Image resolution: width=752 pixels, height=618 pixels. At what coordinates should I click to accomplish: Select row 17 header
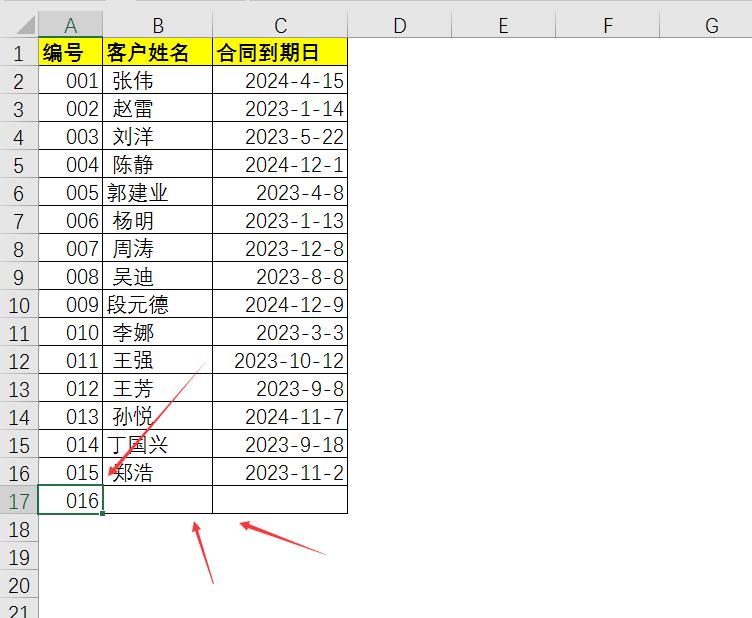[x=19, y=501]
